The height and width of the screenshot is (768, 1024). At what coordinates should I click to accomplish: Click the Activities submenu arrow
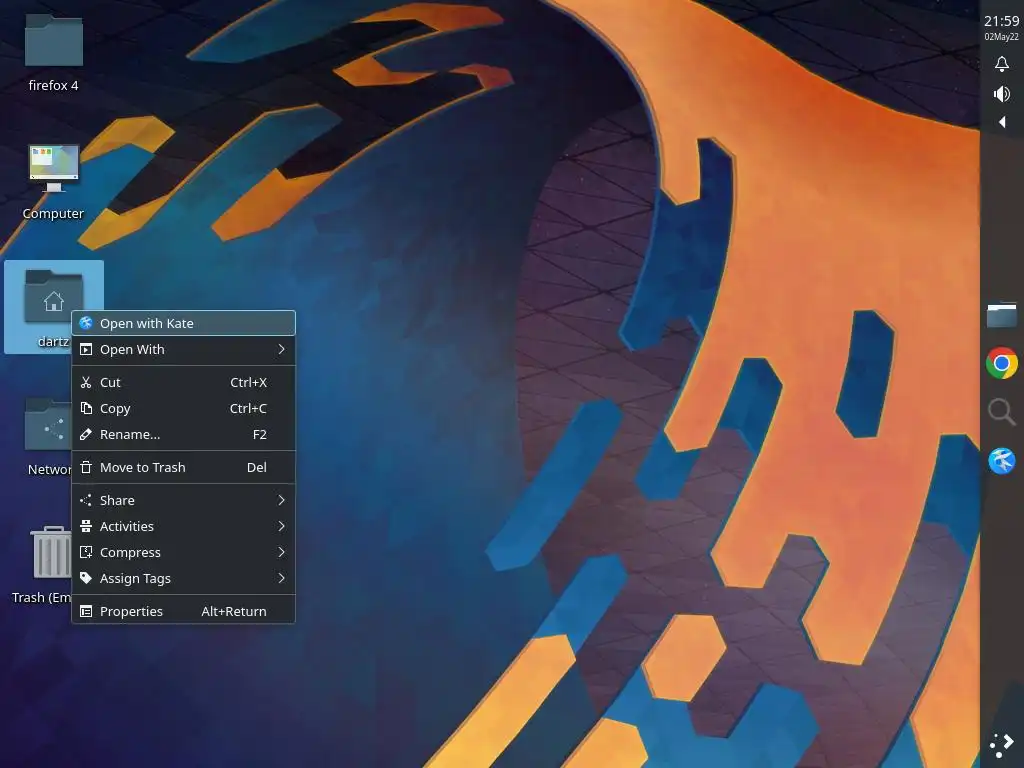pyautogui.click(x=281, y=526)
